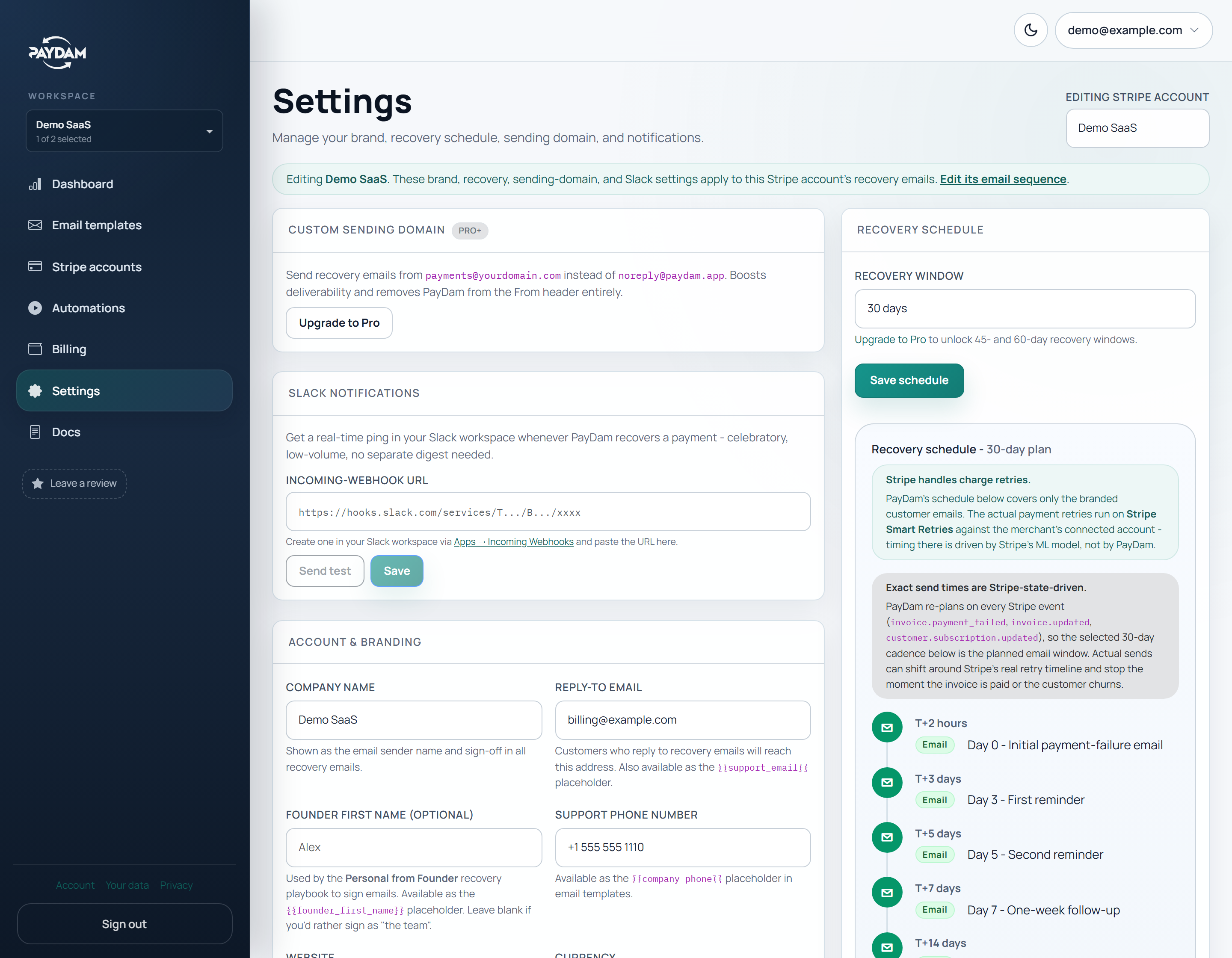Open the Recovery Window 30 days dropdown
1232x958 pixels.
click(1025, 308)
